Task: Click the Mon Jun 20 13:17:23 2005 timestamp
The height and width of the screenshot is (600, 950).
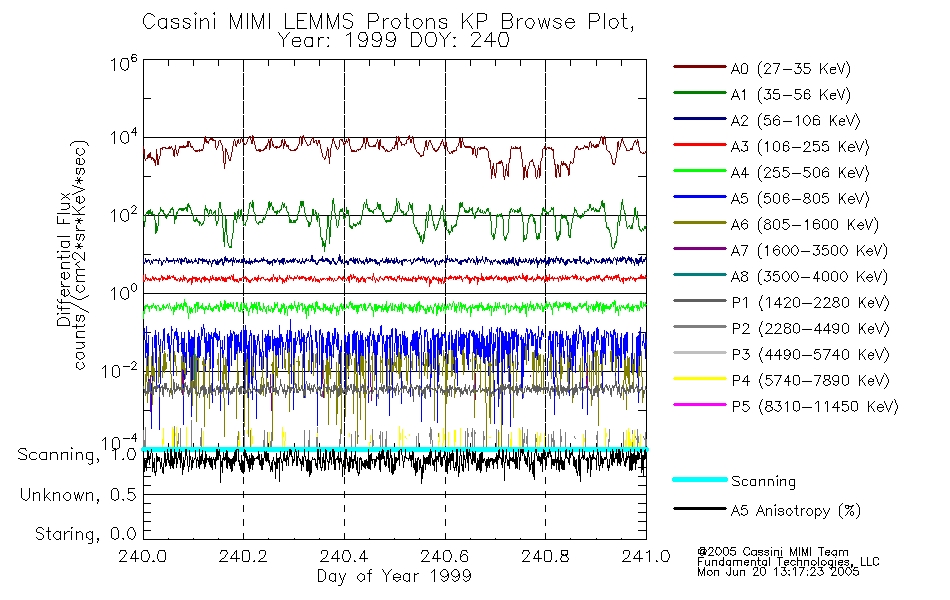Action: [x=778, y=572]
